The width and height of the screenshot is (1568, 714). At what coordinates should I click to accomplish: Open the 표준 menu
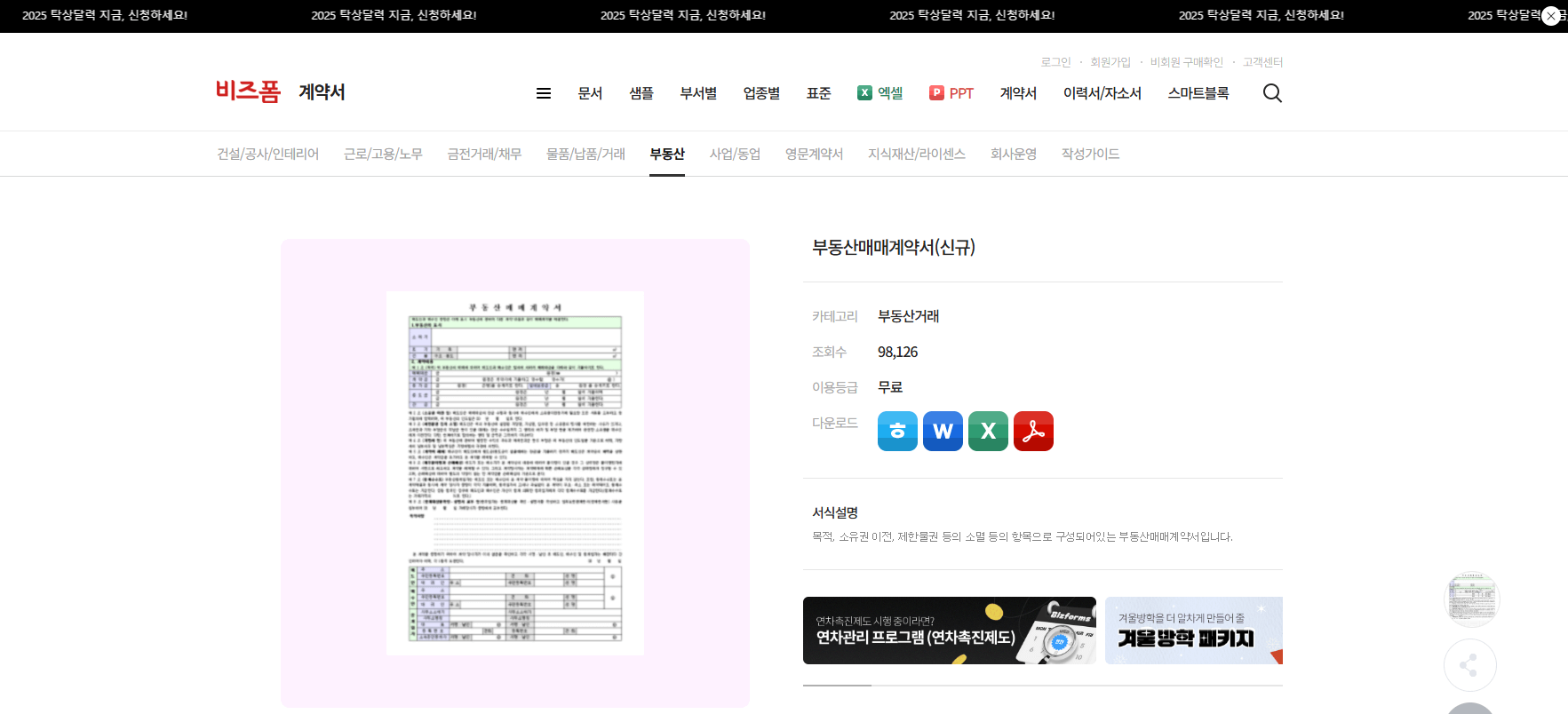(818, 93)
